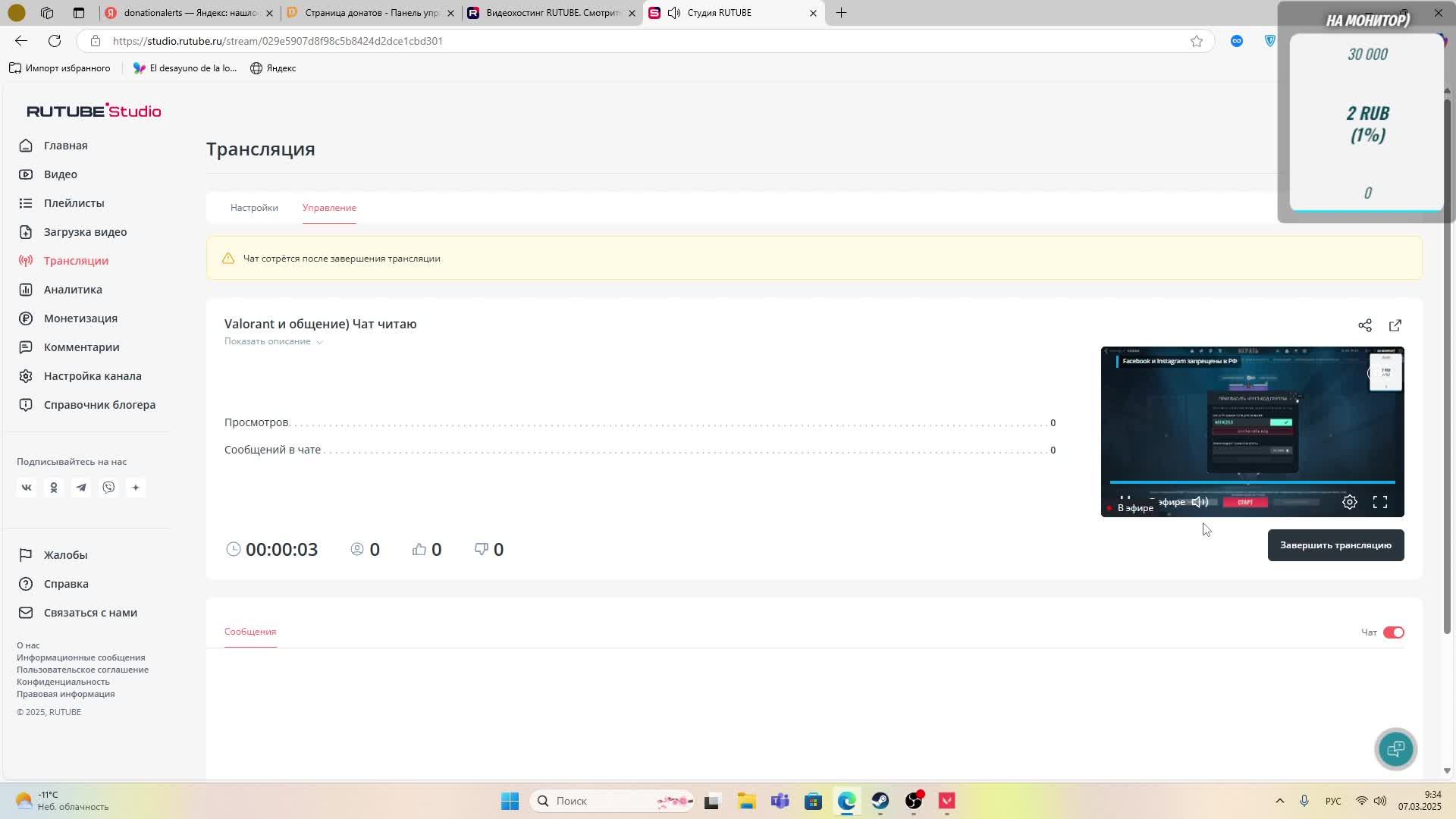
Task: Open Информационные сообщения footer link
Action: [x=80, y=657]
